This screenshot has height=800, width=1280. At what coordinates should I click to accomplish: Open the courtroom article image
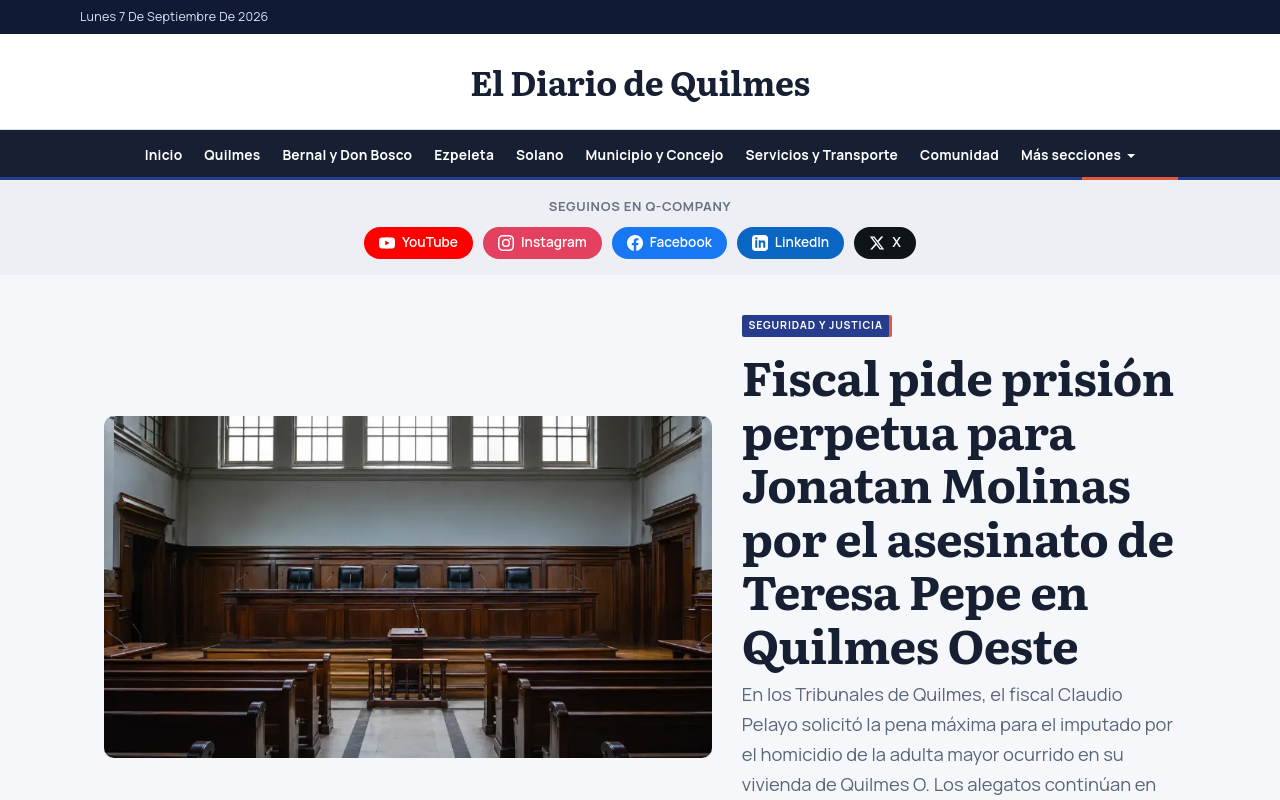[x=408, y=587]
